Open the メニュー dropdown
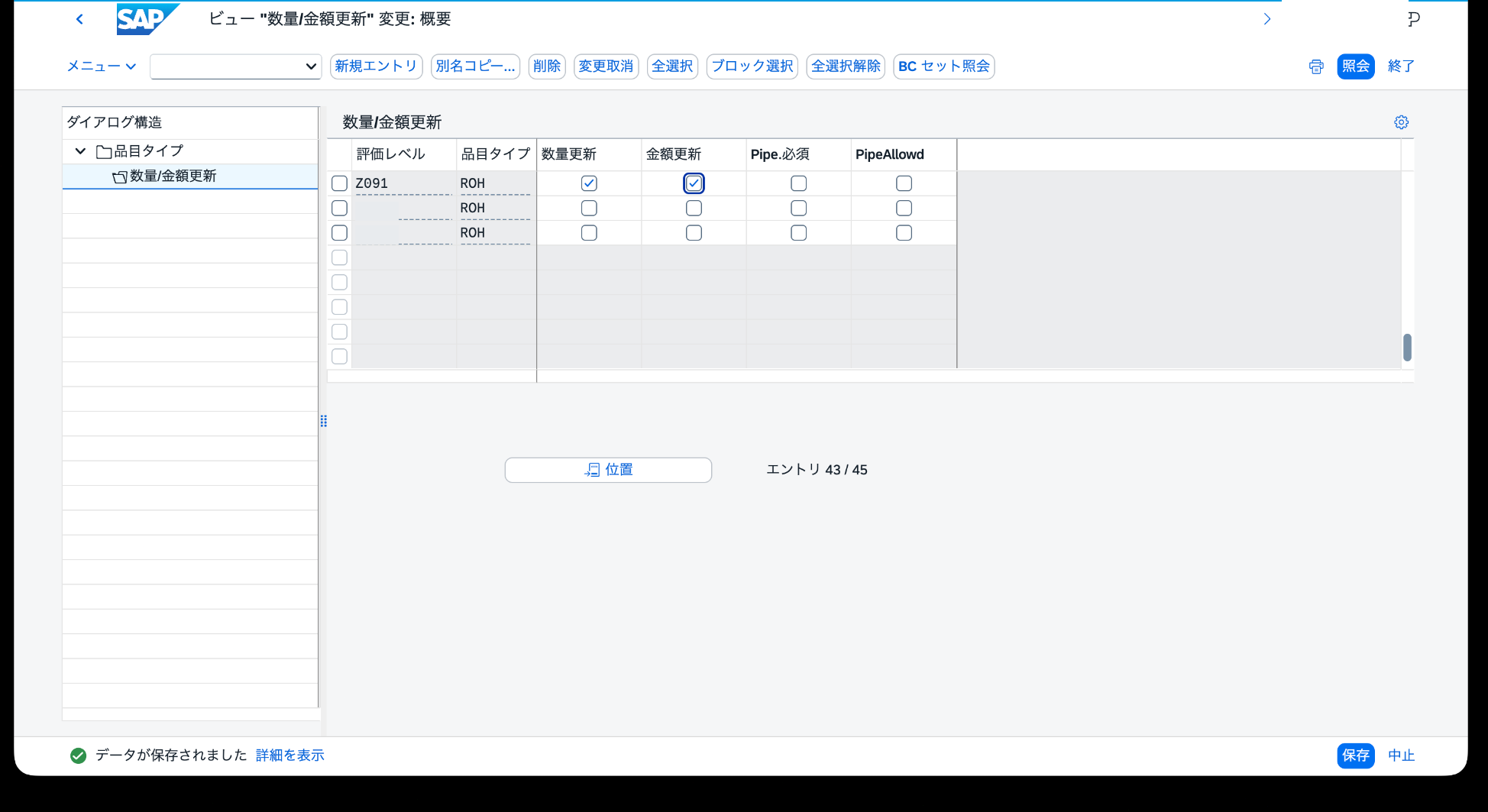 coord(101,66)
